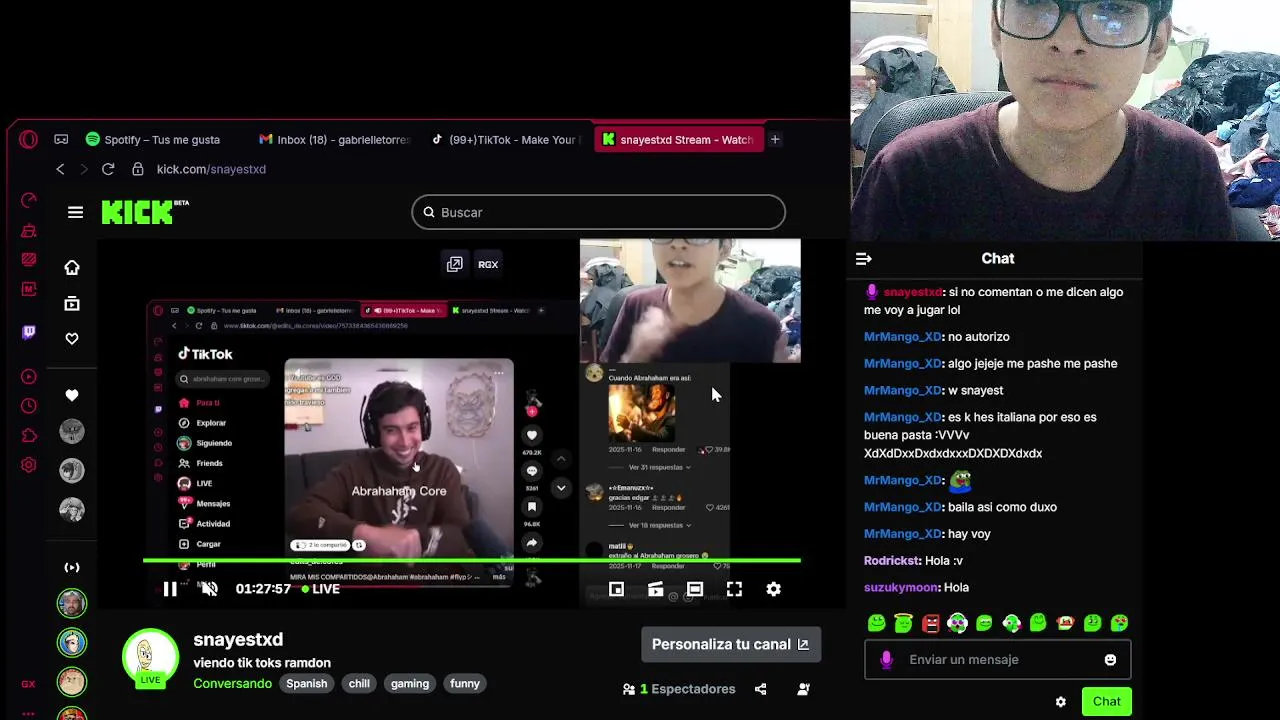Click the kick.com/snayestxd address bar
1280x720 pixels.
click(x=211, y=169)
